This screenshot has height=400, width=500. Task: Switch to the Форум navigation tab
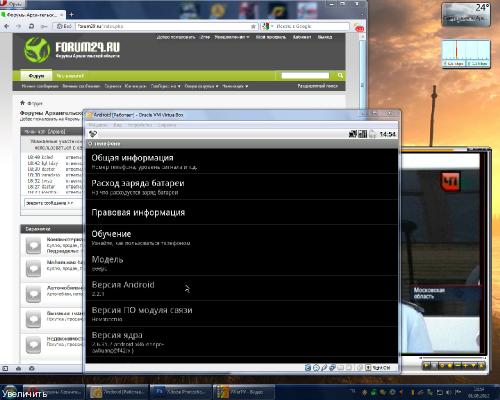36,76
